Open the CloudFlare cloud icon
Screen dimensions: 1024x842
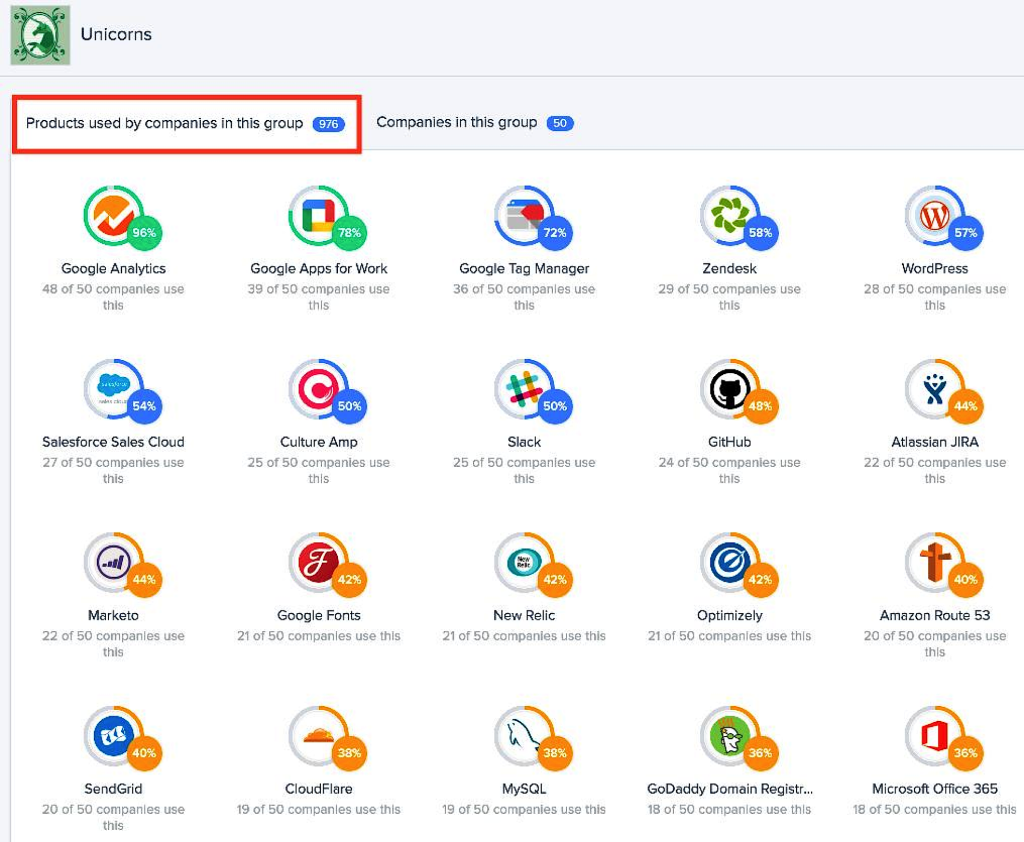(319, 736)
